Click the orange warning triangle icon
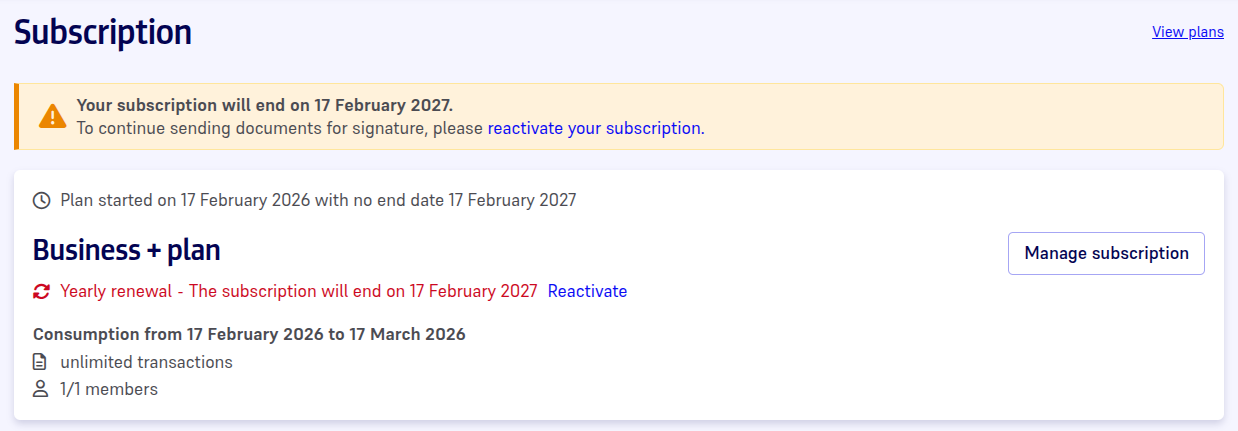This screenshot has height=431, width=1238. 52,117
